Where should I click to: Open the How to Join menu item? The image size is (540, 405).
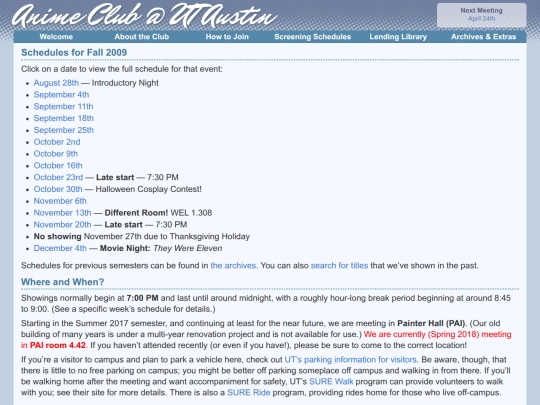(x=227, y=37)
